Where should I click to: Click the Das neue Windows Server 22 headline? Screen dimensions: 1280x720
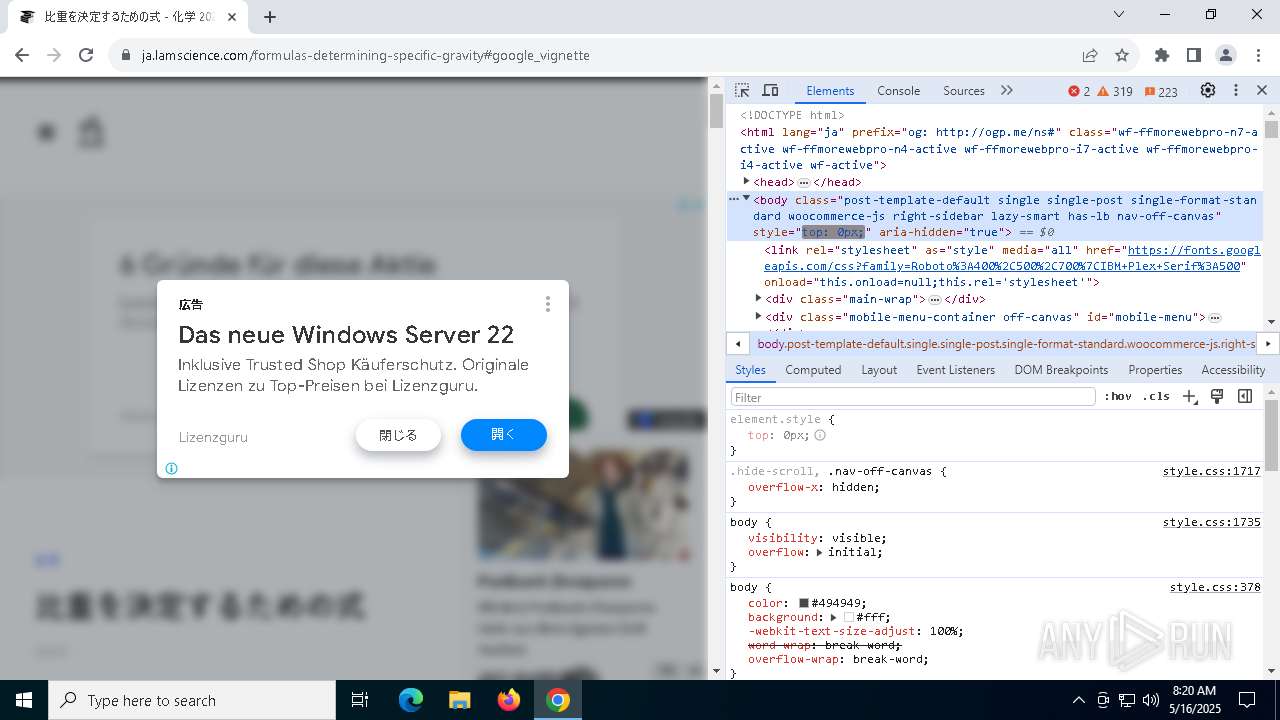click(346, 334)
